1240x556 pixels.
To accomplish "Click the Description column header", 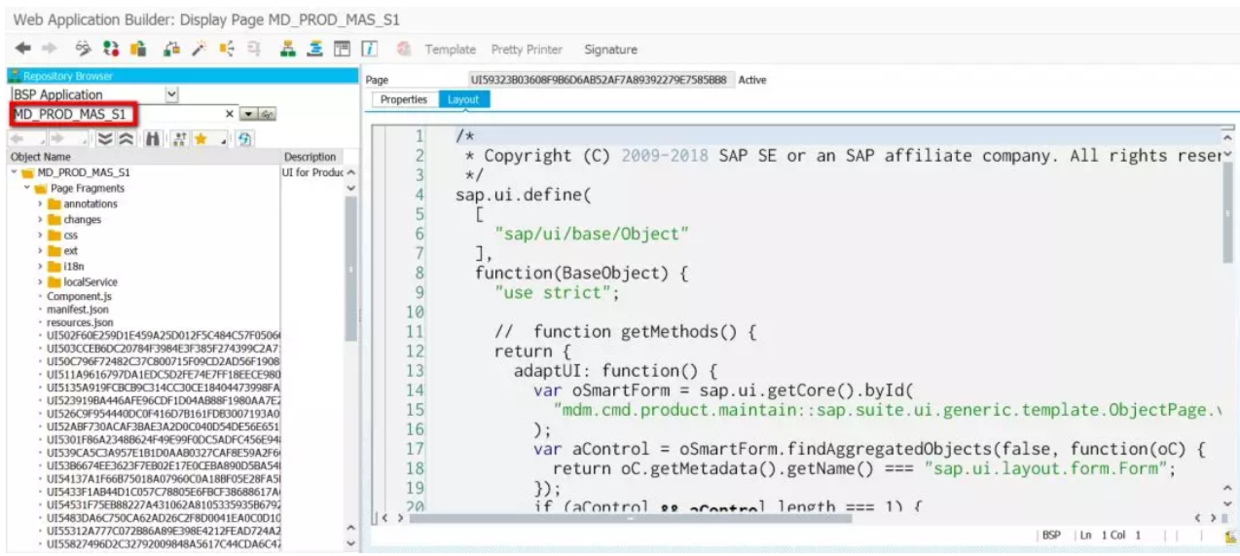I will pyautogui.click(x=313, y=157).
